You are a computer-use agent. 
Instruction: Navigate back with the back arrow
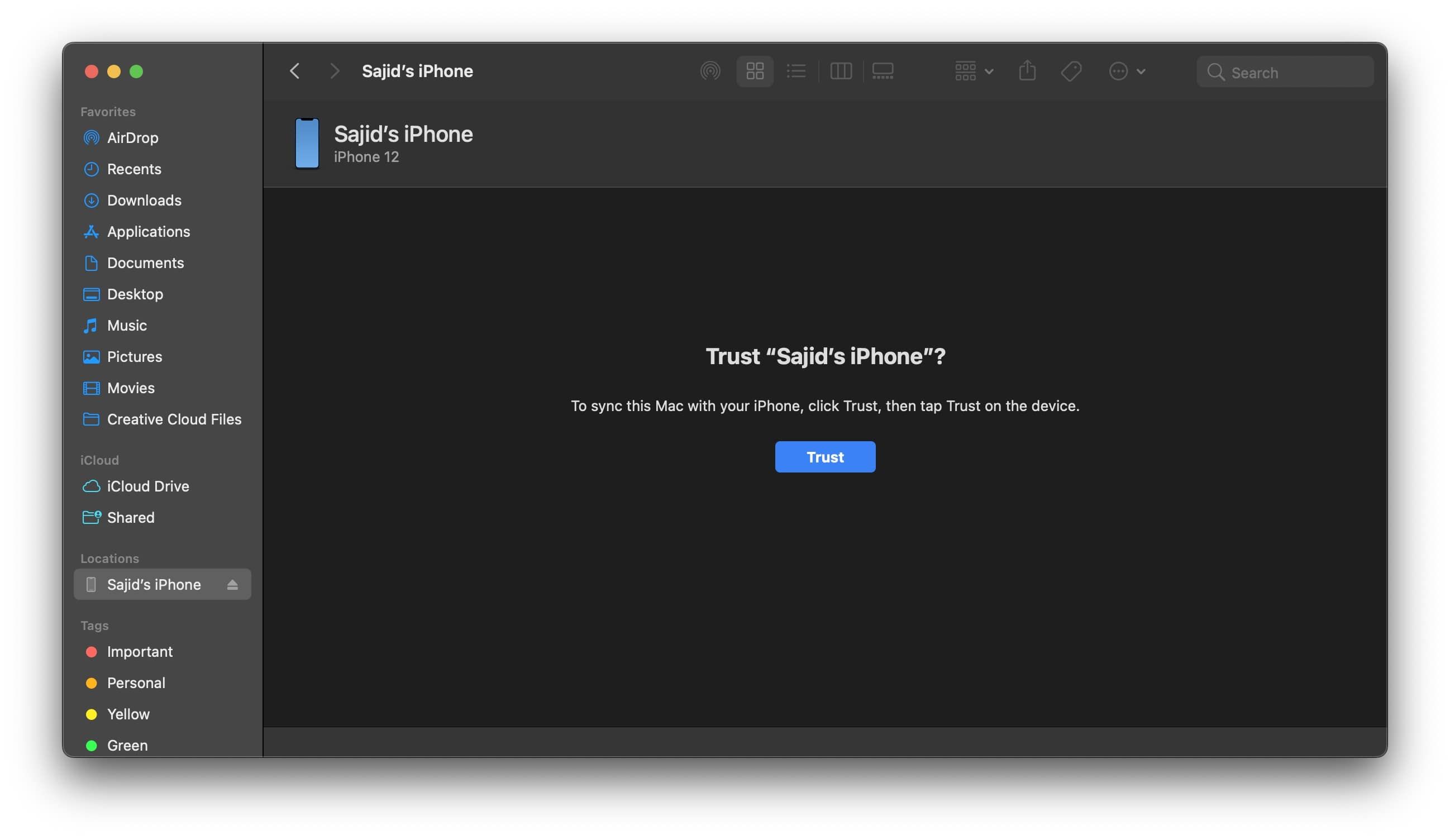click(x=294, y=71)
